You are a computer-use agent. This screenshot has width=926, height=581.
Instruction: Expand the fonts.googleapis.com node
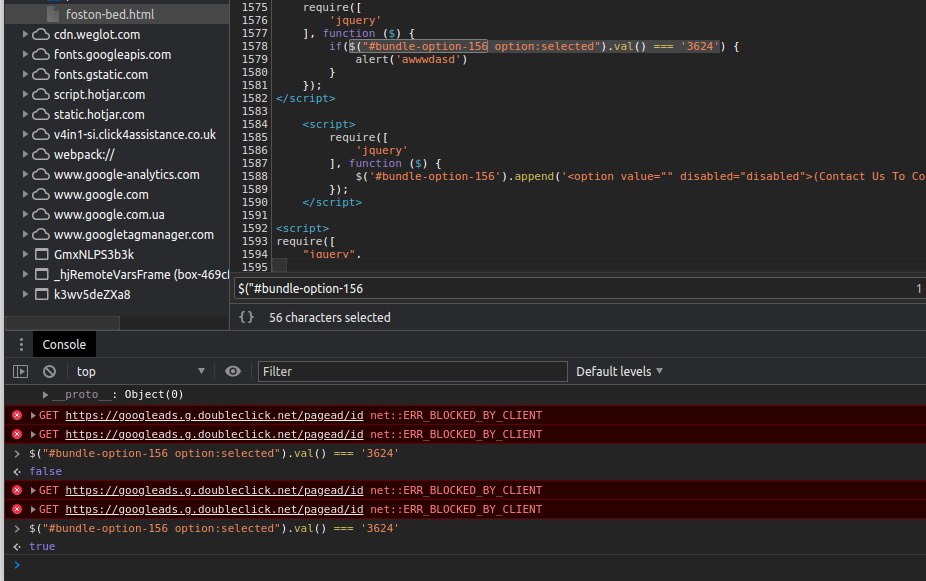(x=25, y=54)
